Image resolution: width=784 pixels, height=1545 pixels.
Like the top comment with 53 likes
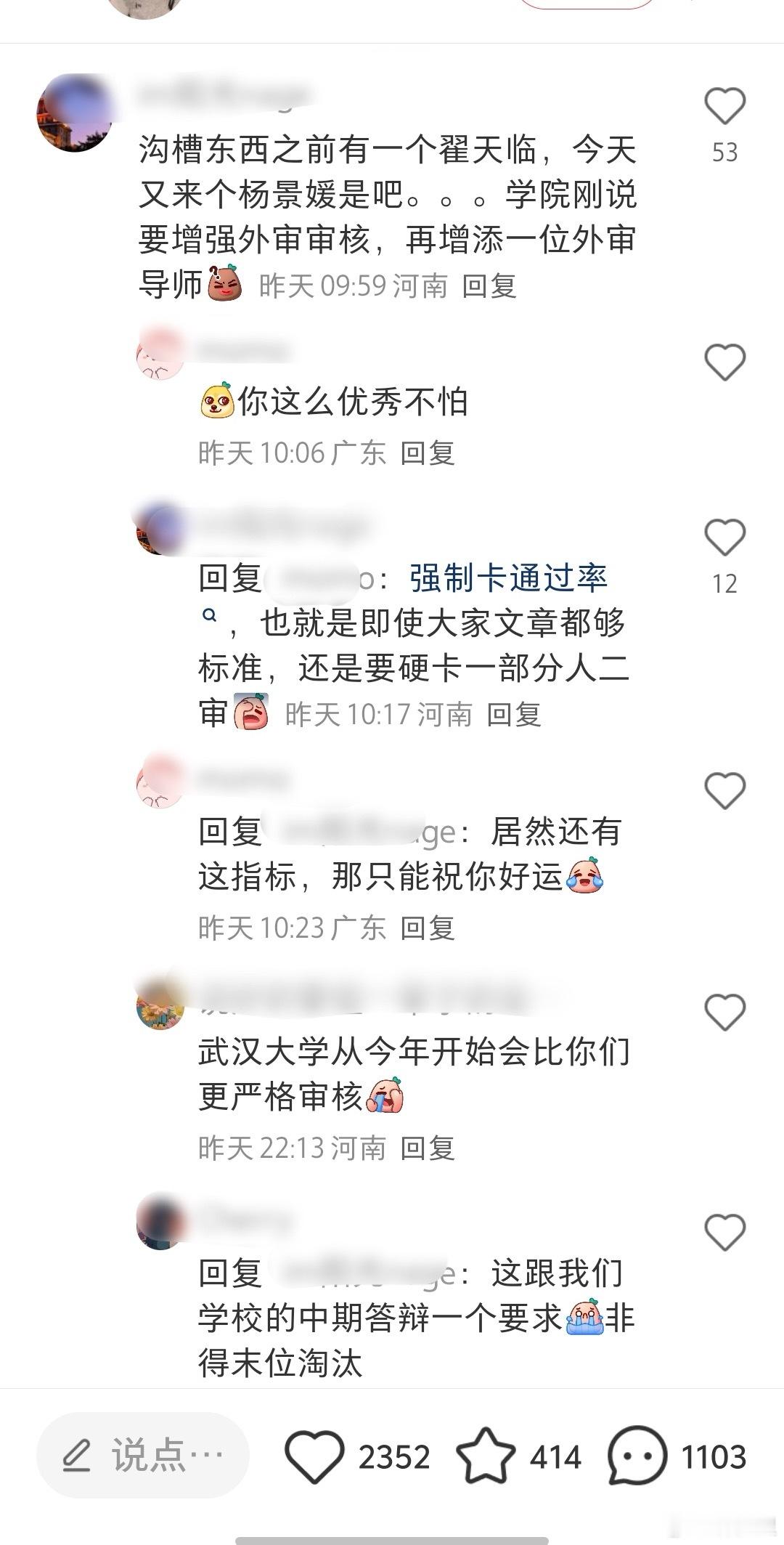click(x=725, y=106)
